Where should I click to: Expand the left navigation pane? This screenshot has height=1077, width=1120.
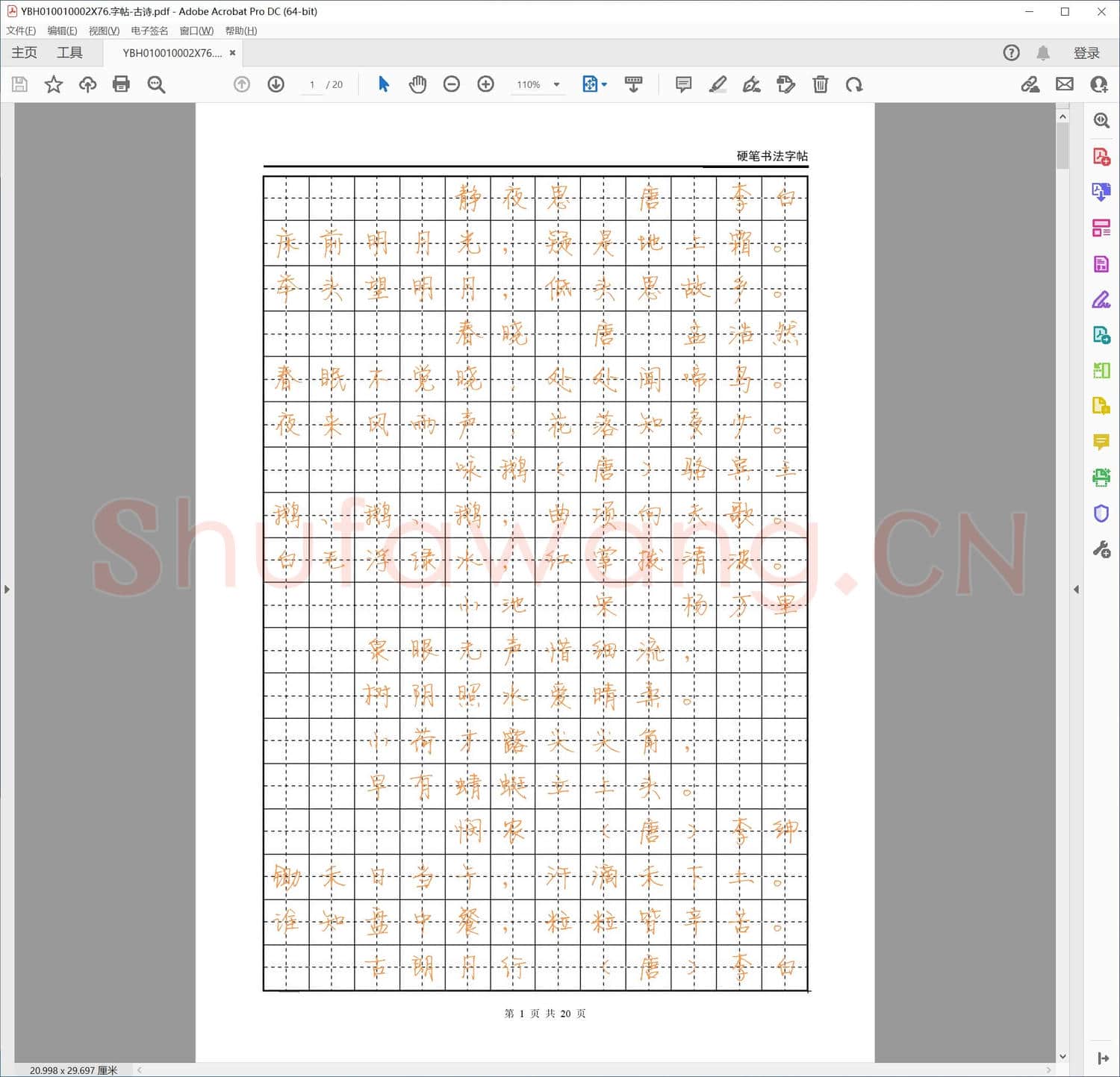tap(7, 589)
